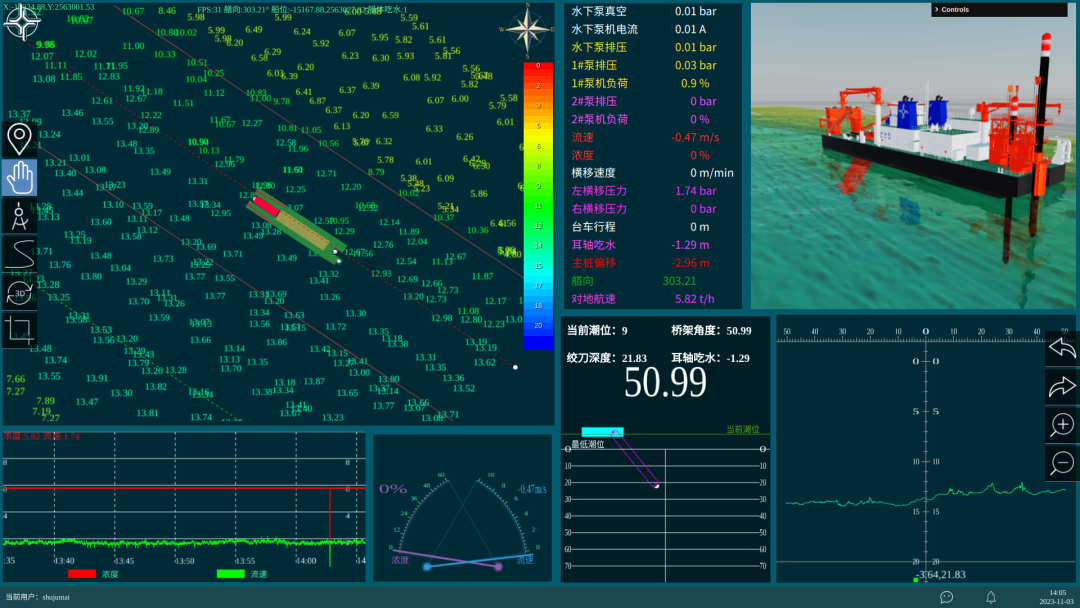Select the location pin tool
The image size is (1080, 608).
pyautogui.click(x=19, y=138)
